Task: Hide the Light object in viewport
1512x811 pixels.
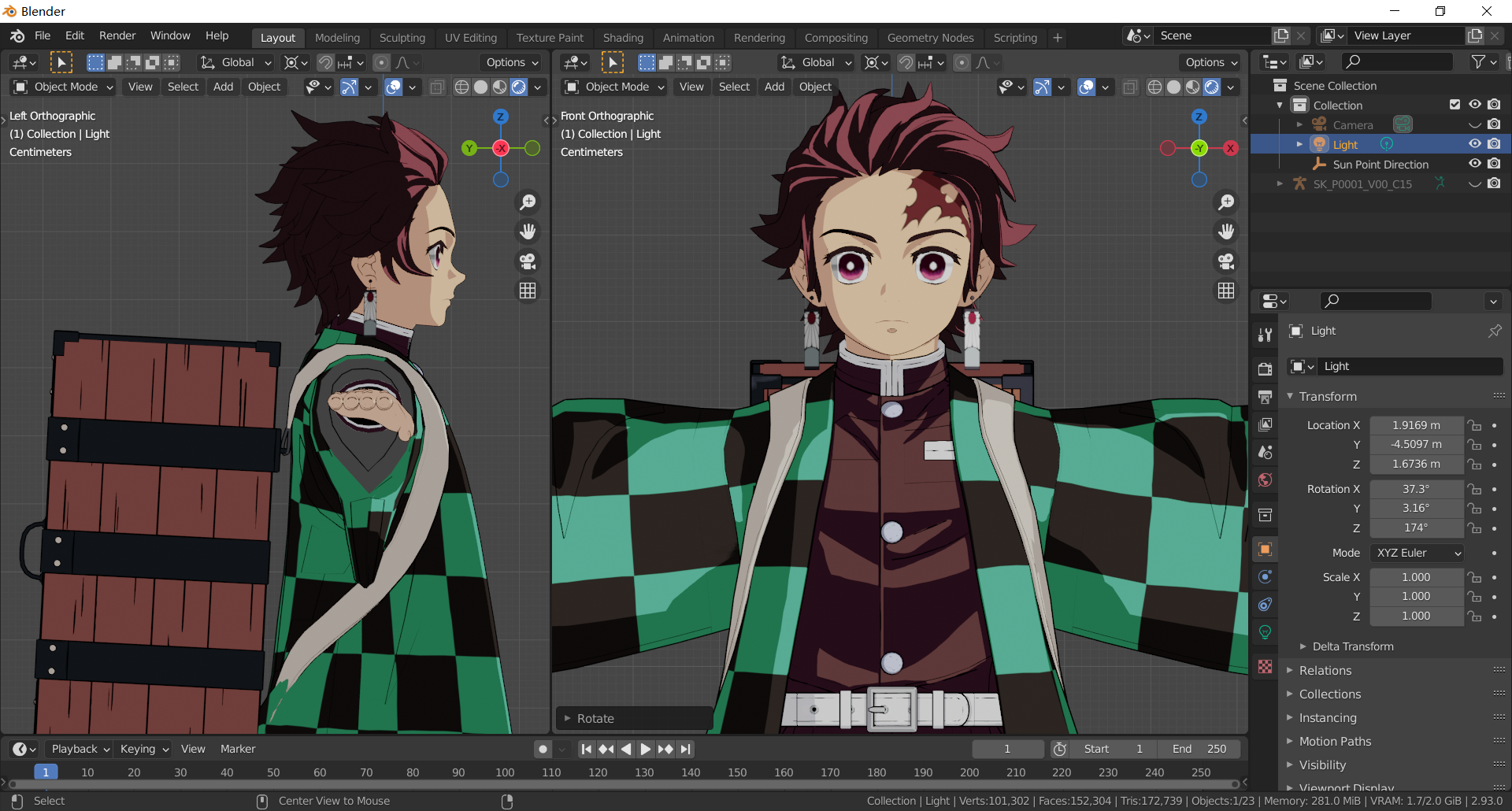Action: pos(1475,144)
